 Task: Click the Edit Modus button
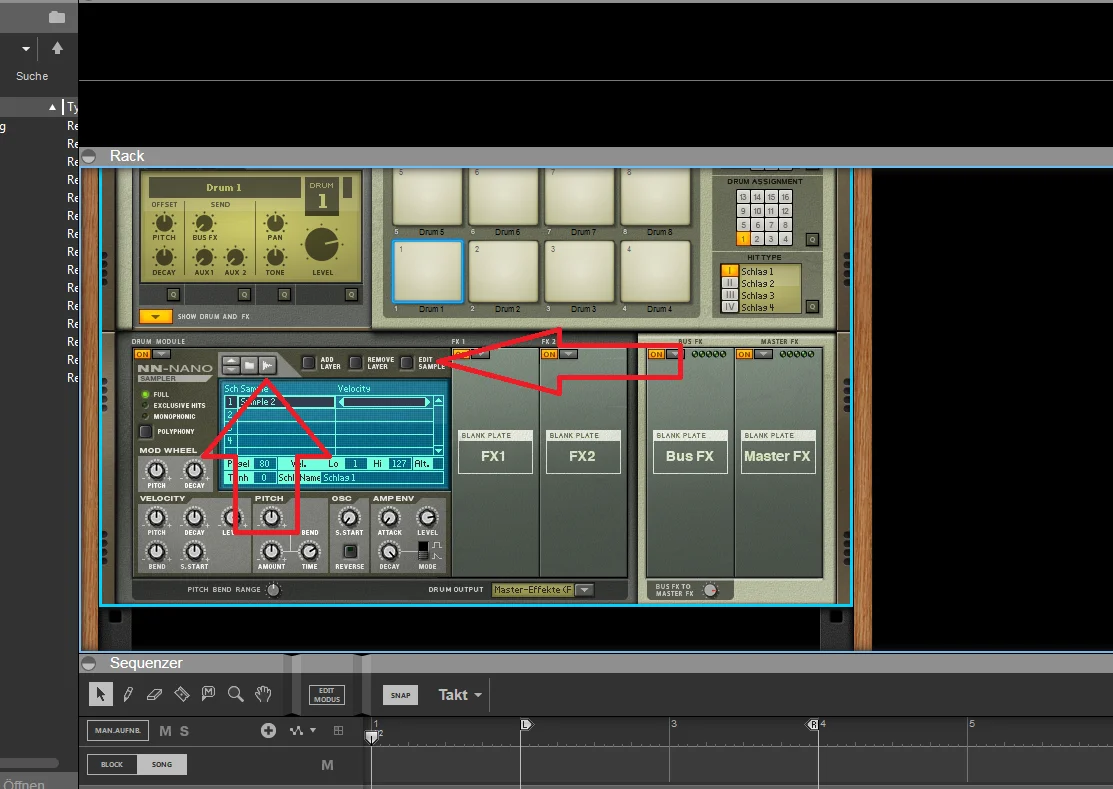[x=327, y=695]
